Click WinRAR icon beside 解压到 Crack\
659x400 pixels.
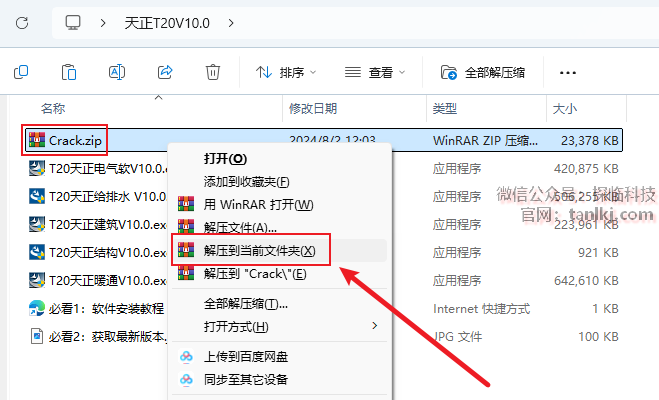pyautogui.click(x=186, y=273)
